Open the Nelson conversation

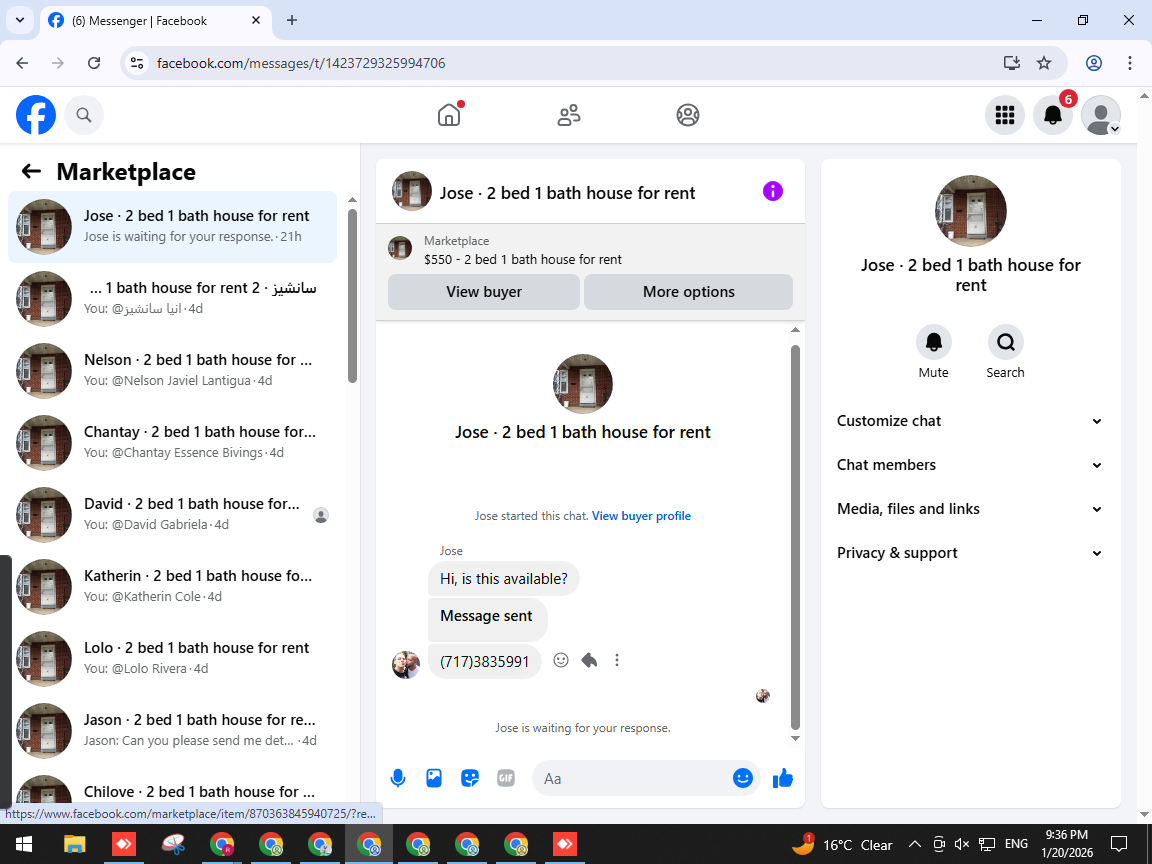(173, 370)
